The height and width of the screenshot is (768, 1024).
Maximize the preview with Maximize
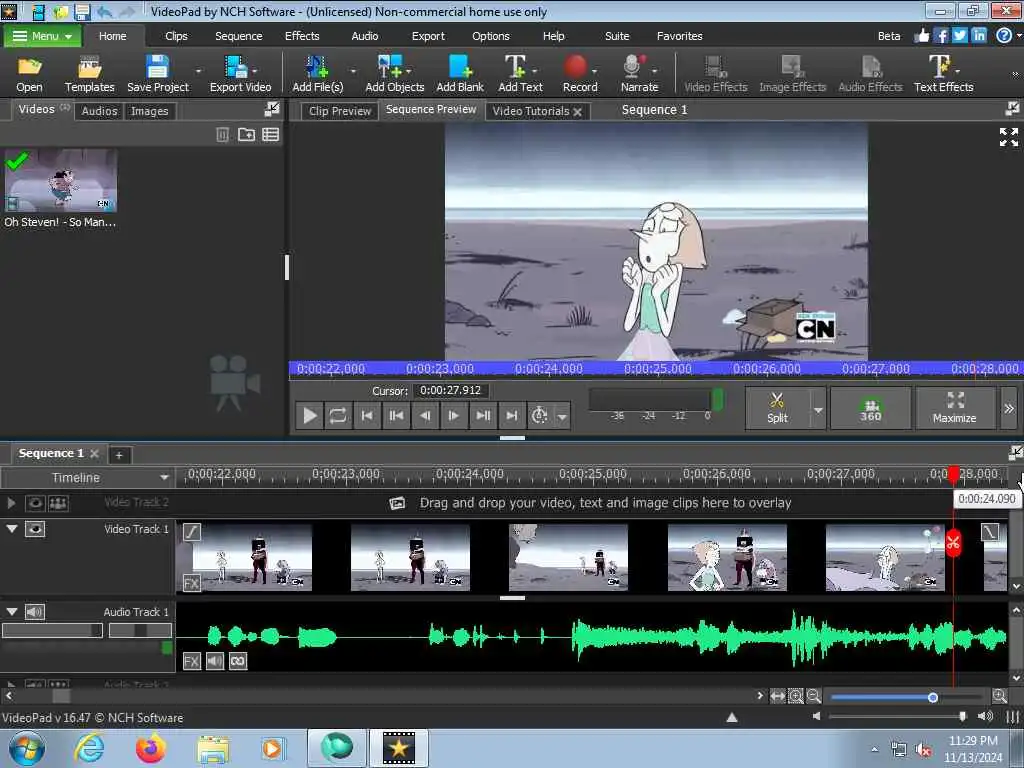click(955, 408)
